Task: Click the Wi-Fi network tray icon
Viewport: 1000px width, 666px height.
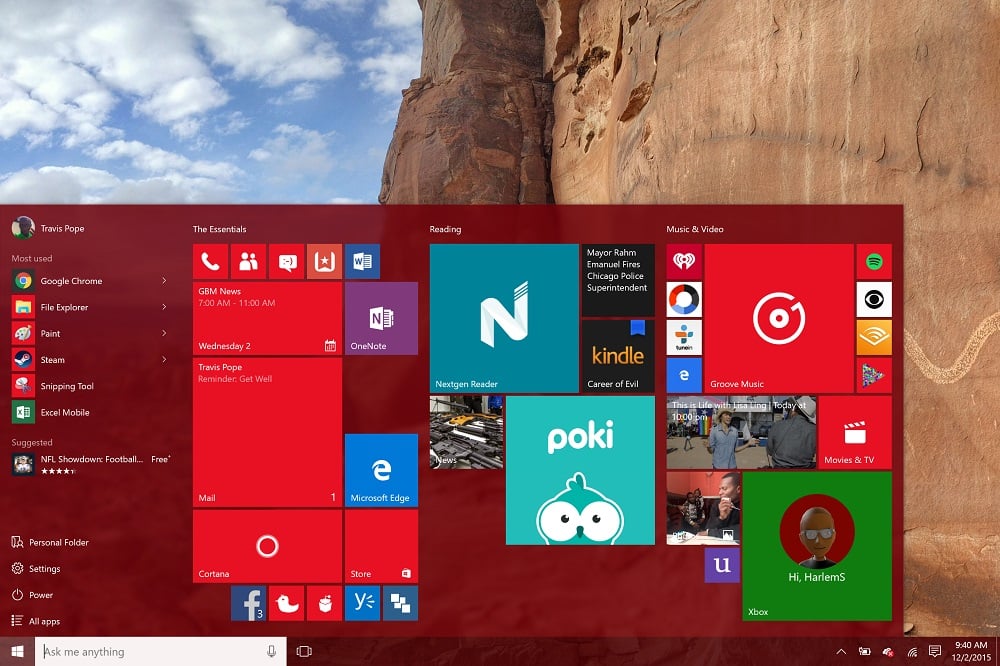Action: (x=912, y=651)
